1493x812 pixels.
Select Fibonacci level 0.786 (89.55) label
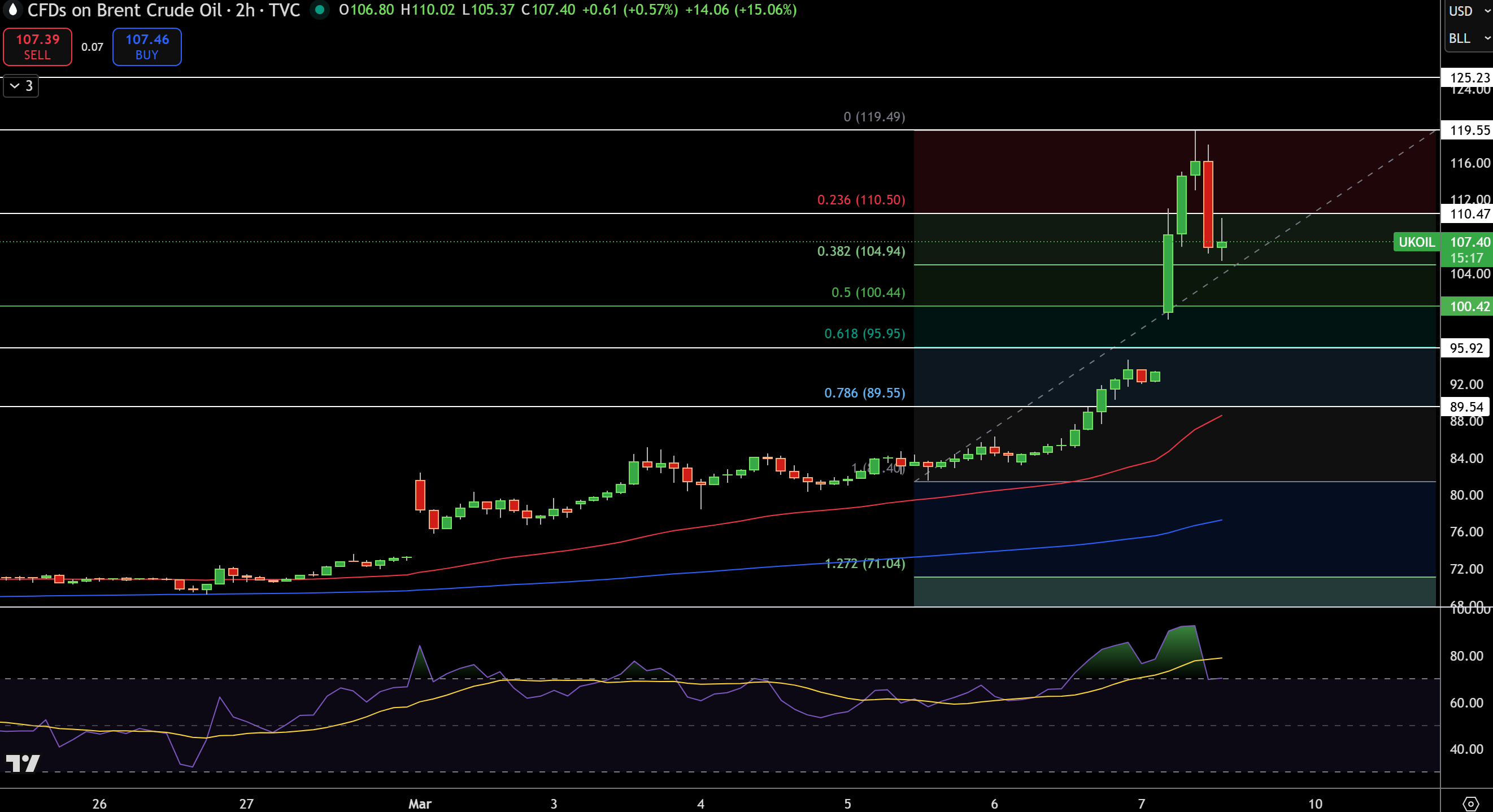point(864,392)
